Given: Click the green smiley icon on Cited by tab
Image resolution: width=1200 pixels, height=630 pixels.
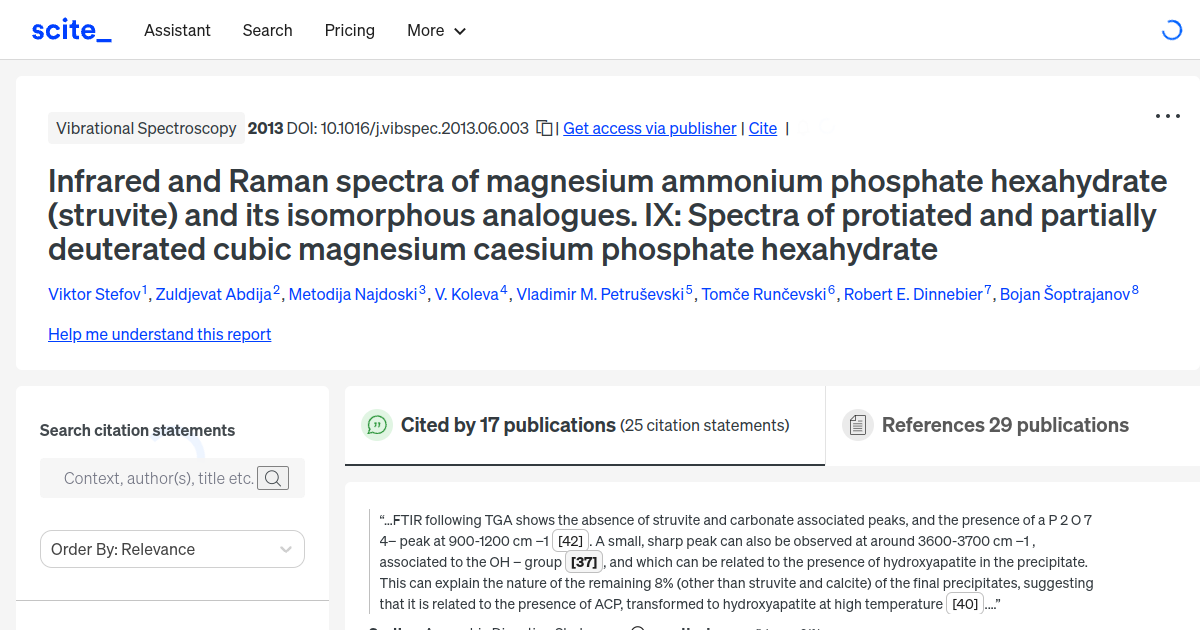Looking at the screenshot, I should click(x=376, y=425).
